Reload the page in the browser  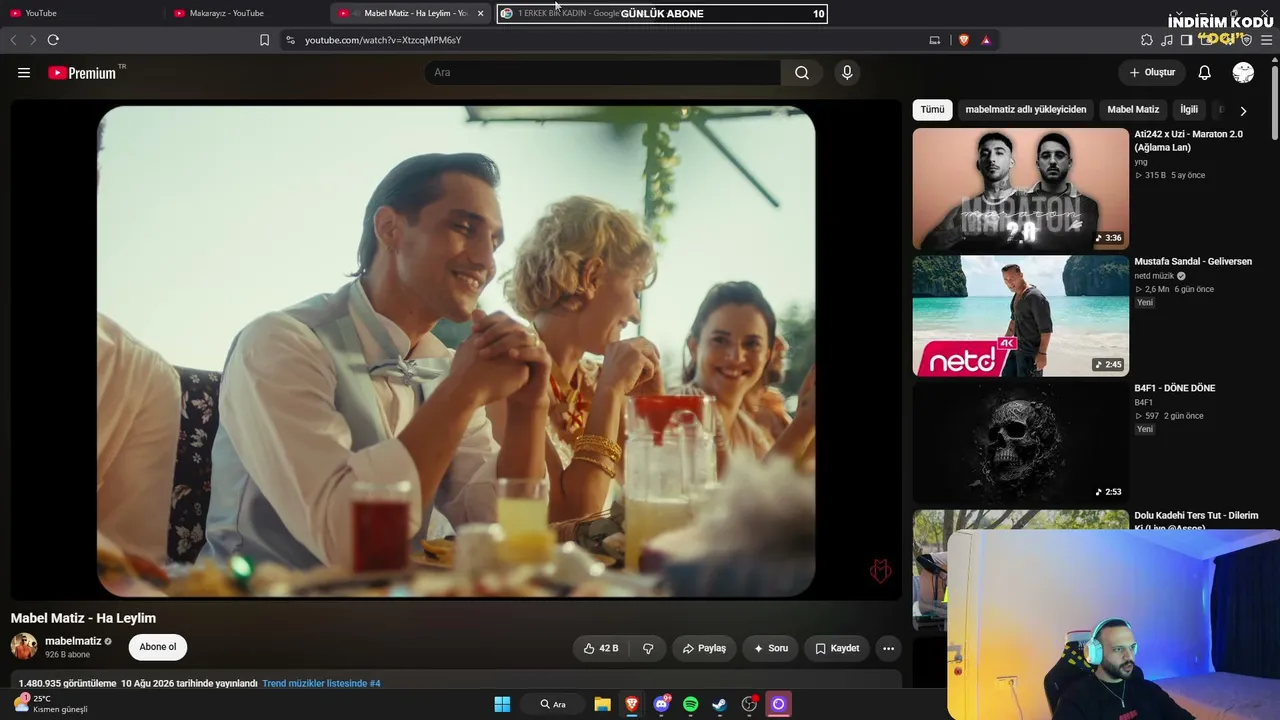pos(53,40)
